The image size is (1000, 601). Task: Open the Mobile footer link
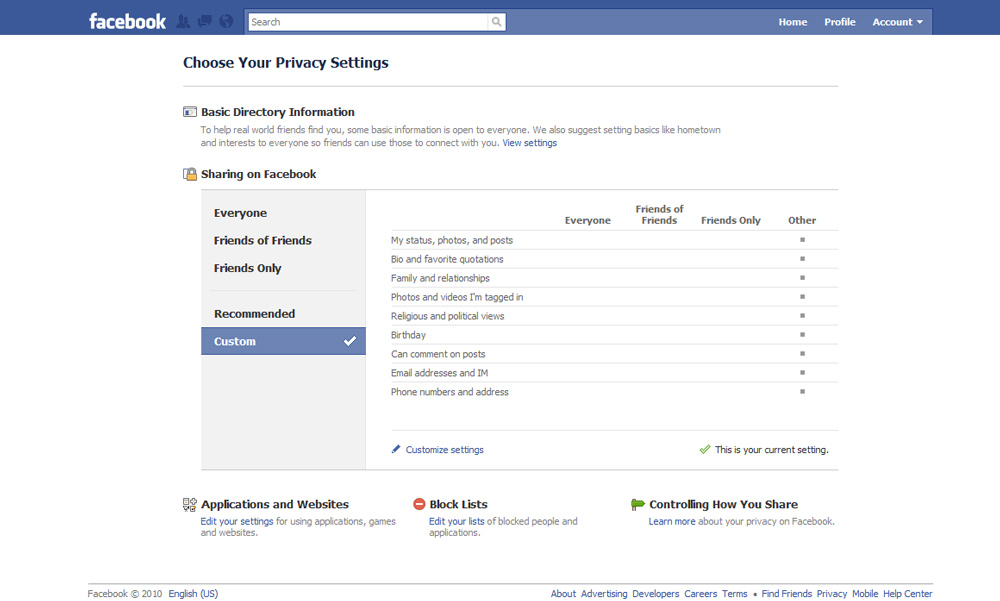tap(865, 593)
